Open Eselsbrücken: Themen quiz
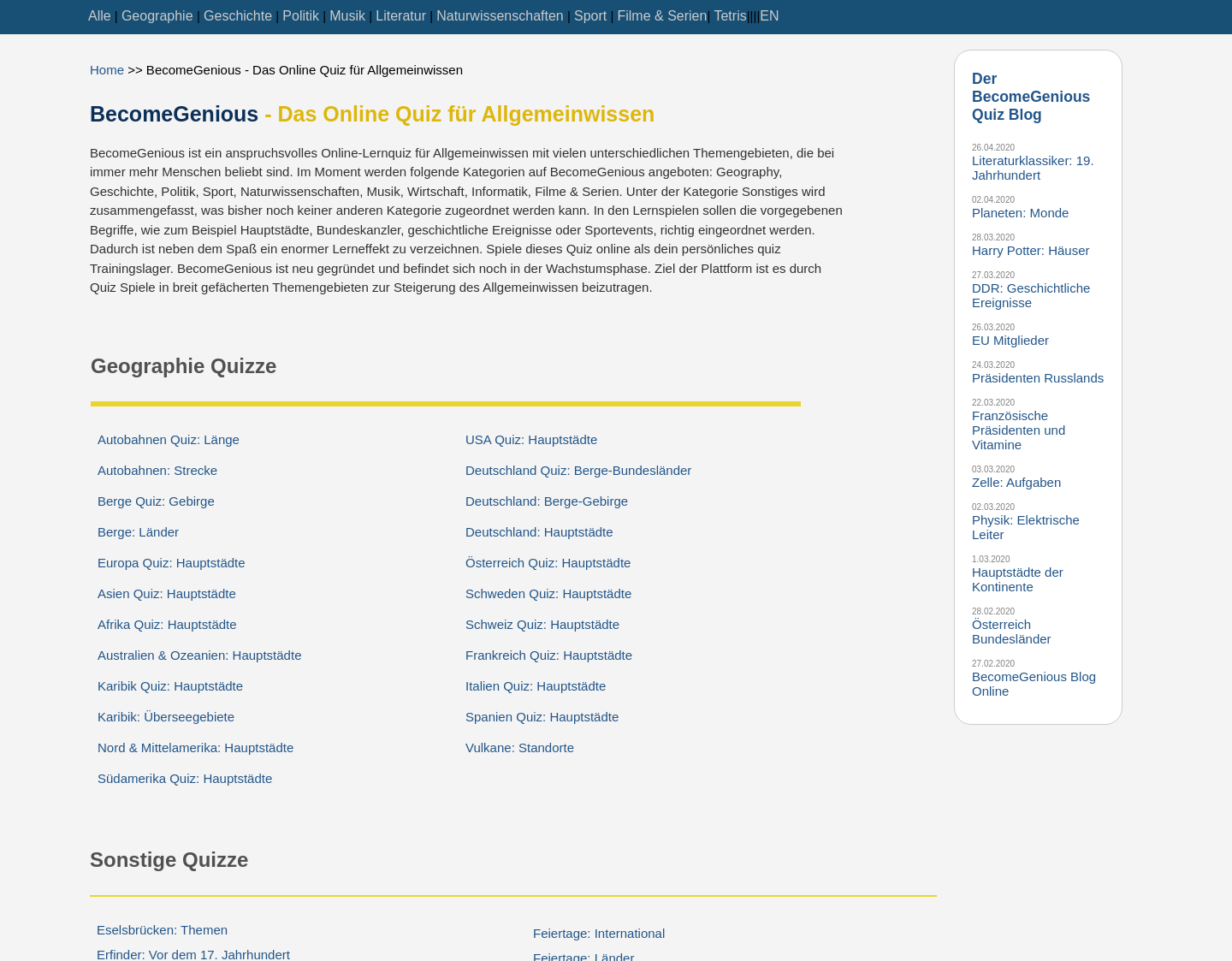Image resolution: width=1232 pixels, height=961 pixels. tap(162, 930)
